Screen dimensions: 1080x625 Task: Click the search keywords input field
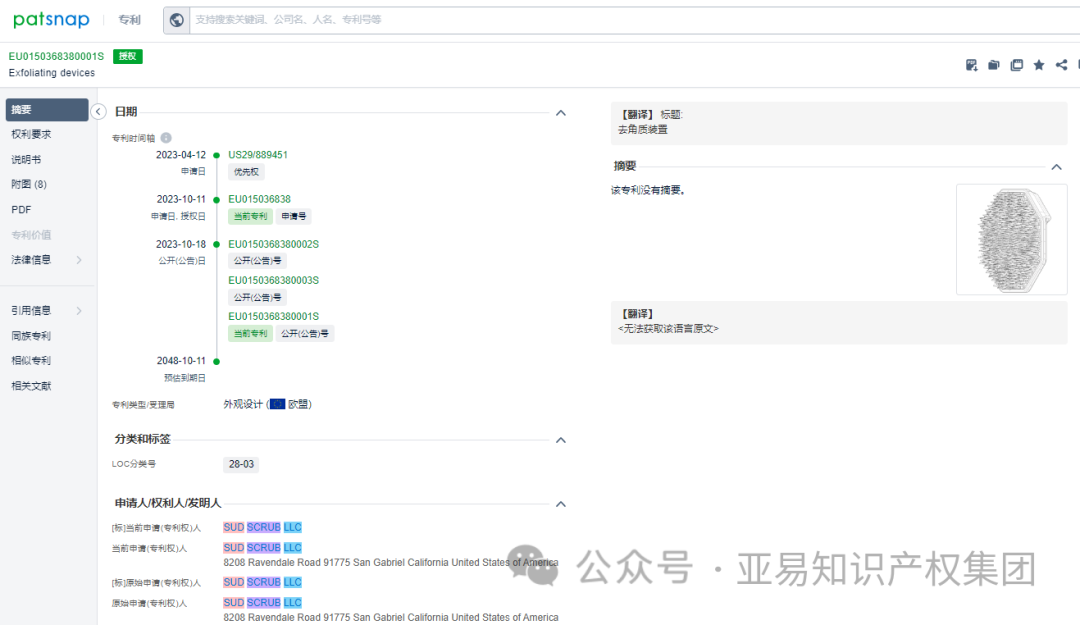click(634, 20)
